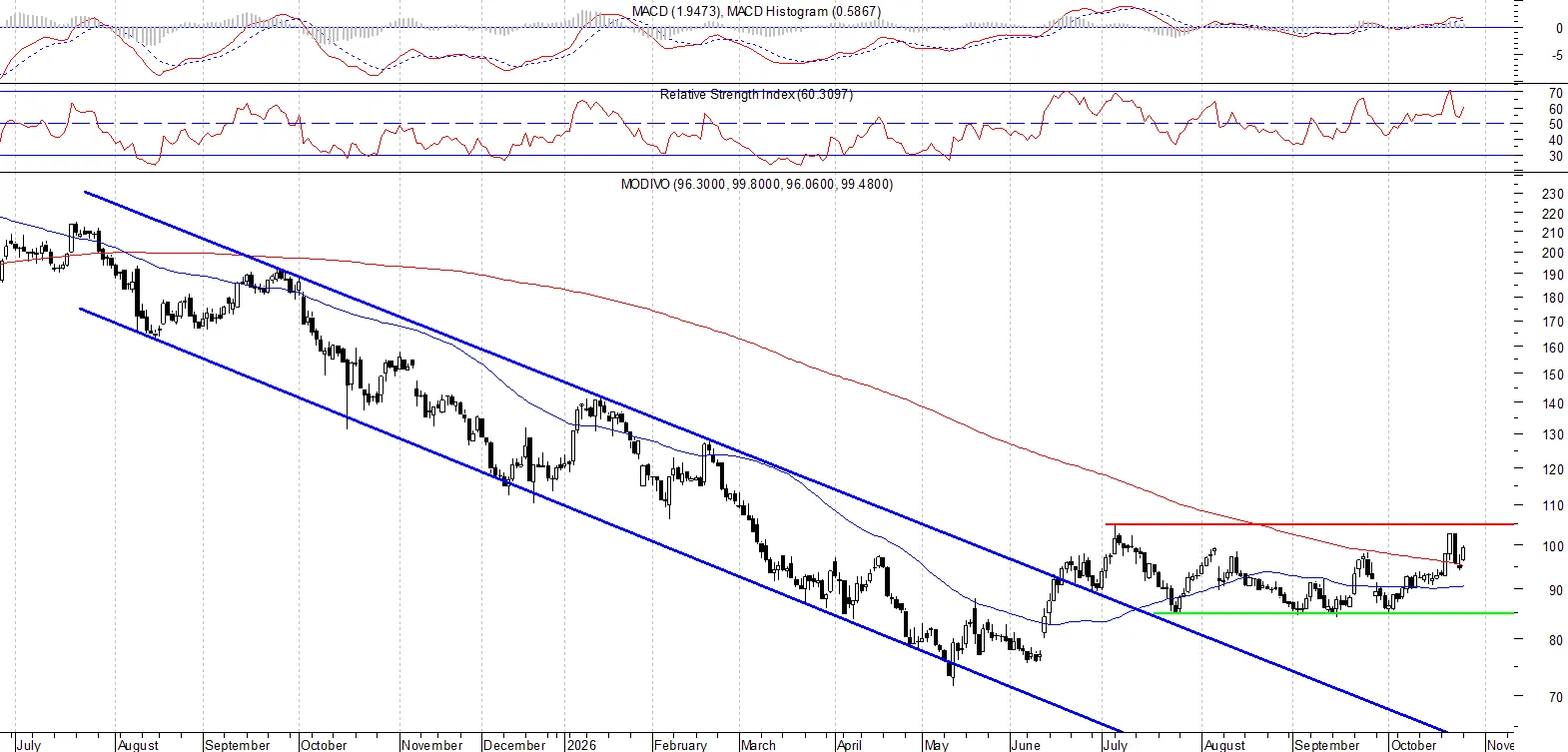This screenshot has width=1568, height=752.
Task: Select the 120 value on the price axis
Action: pyautogui.click(x=1553, y=468)
